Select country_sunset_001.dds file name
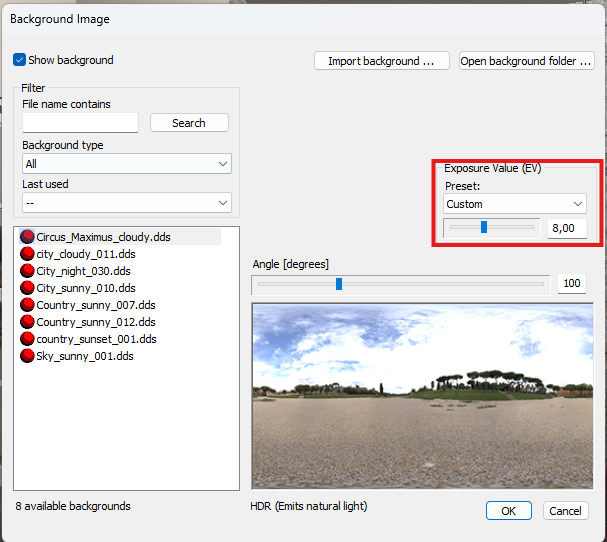Viewport: 607px width, 542px height. [96, 339]
